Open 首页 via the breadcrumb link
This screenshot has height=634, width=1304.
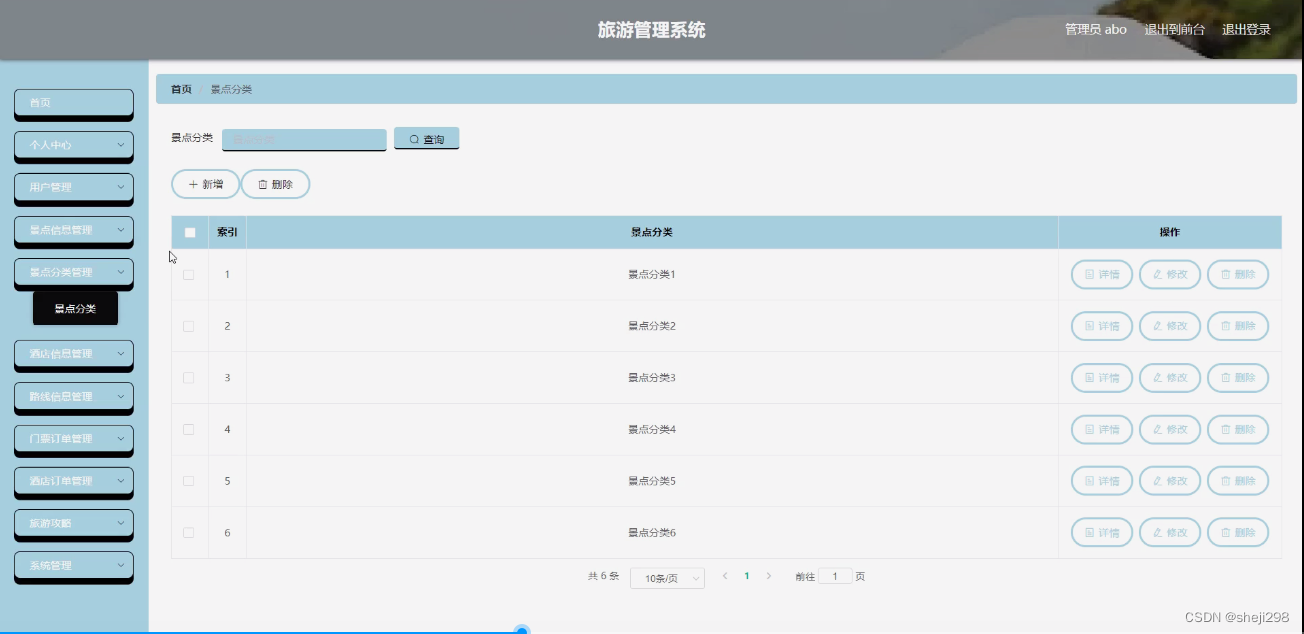point(179,89)
